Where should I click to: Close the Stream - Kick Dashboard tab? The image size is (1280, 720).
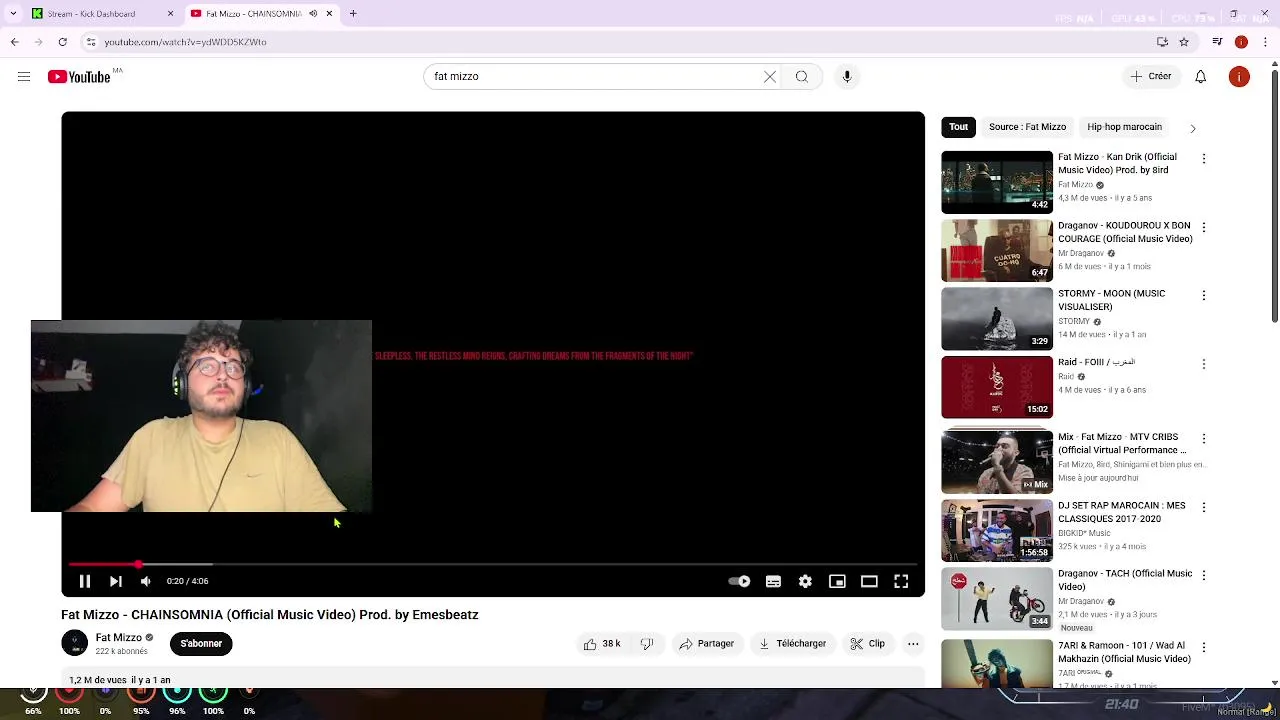tap(170, 14)
